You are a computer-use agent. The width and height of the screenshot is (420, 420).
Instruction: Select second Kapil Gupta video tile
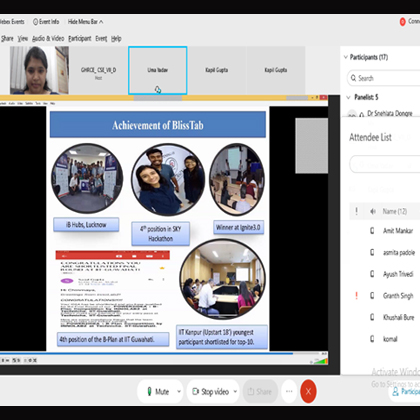coord(276,70)
